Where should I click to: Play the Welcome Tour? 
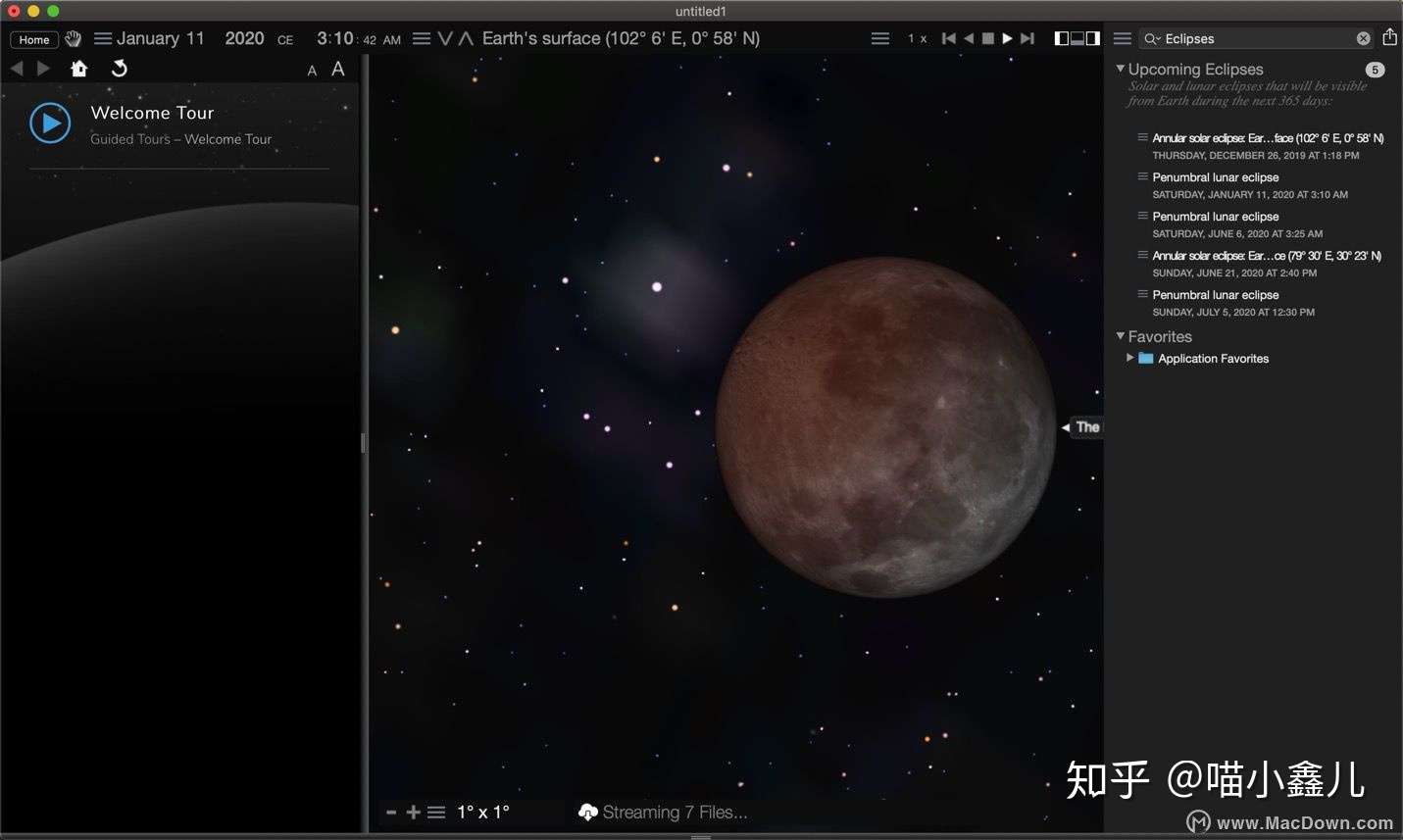click(50, 124)
